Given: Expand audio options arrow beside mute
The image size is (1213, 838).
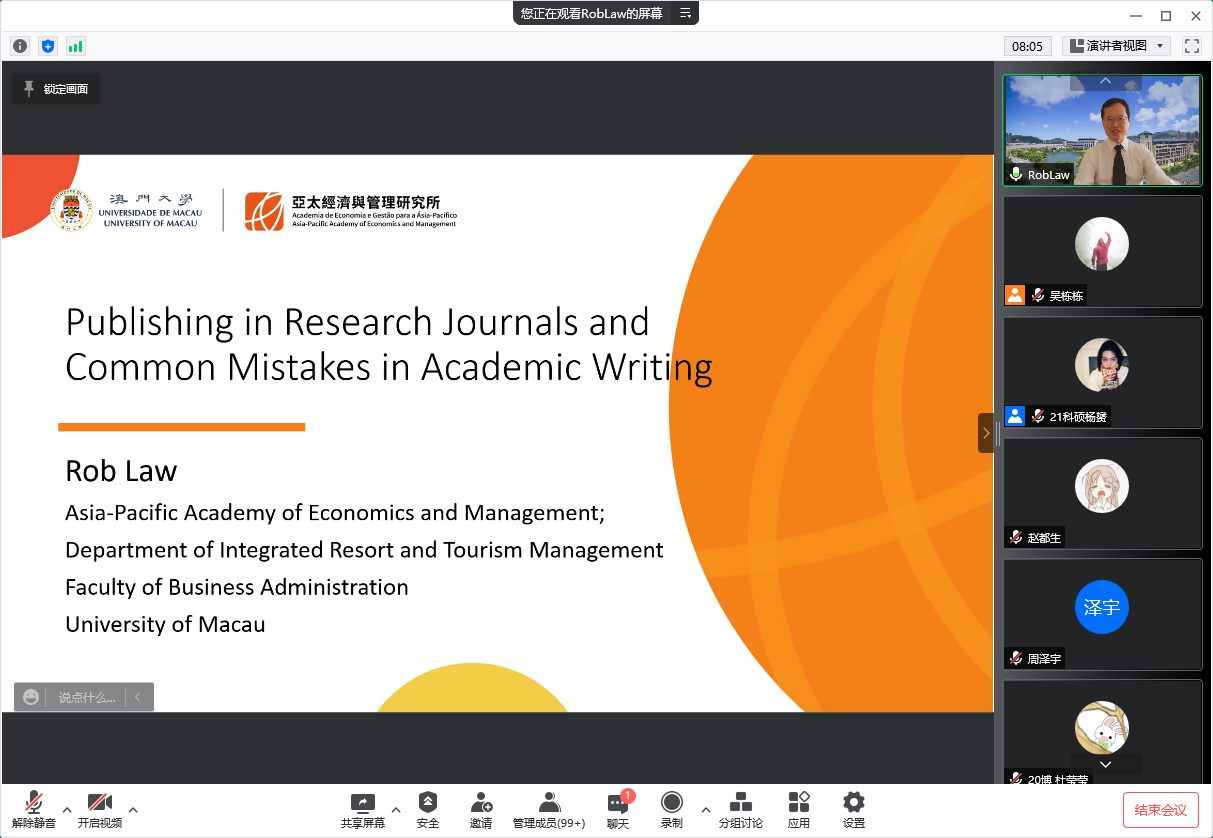Looking at the screenshot, I should [x=67, y=810].
